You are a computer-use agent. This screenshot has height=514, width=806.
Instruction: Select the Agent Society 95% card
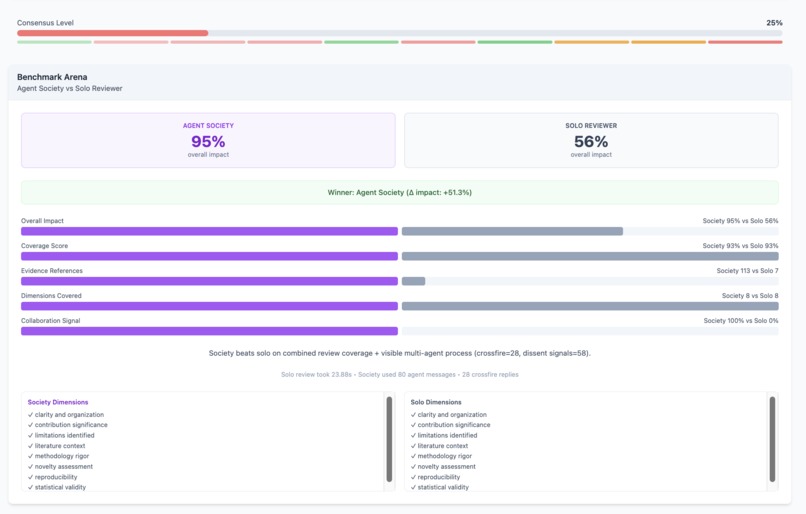point(208,140)
